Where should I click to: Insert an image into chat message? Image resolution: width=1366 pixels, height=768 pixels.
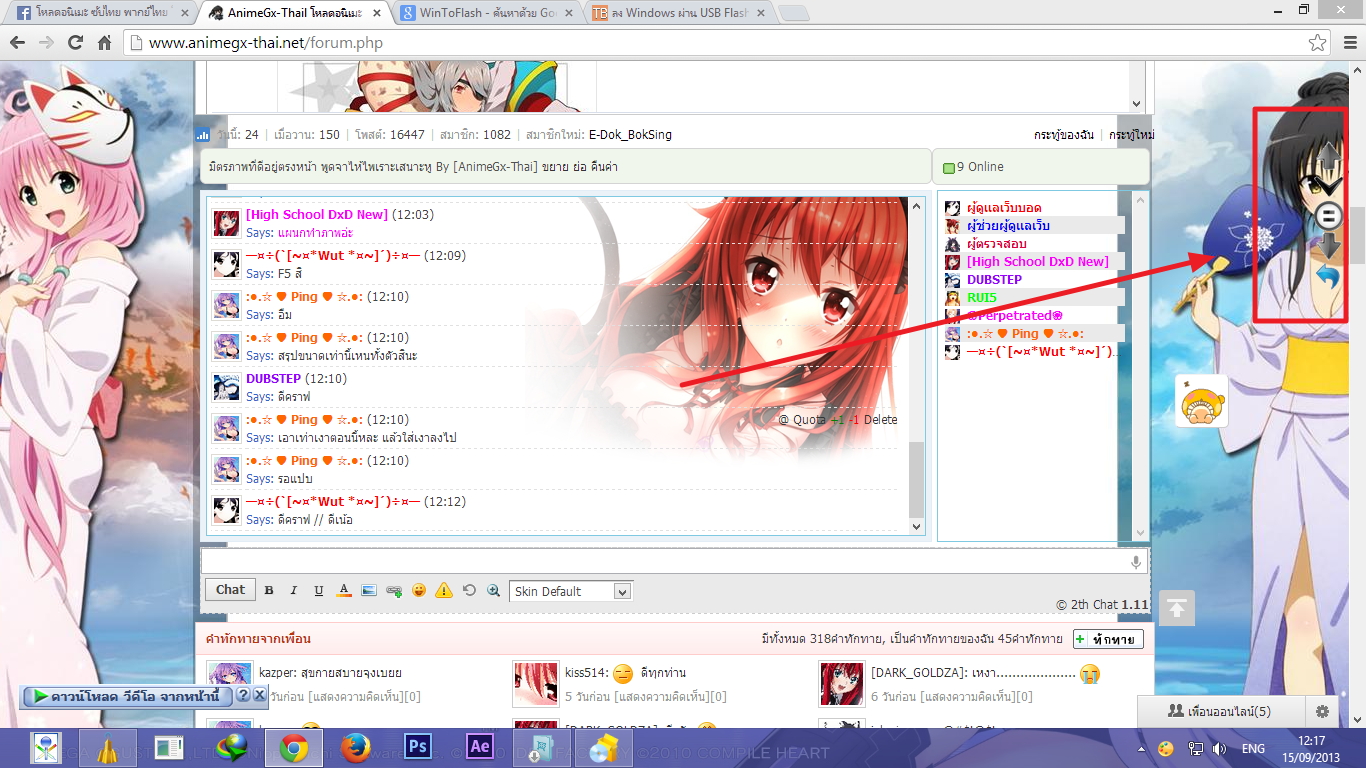(x=369, y=591)
